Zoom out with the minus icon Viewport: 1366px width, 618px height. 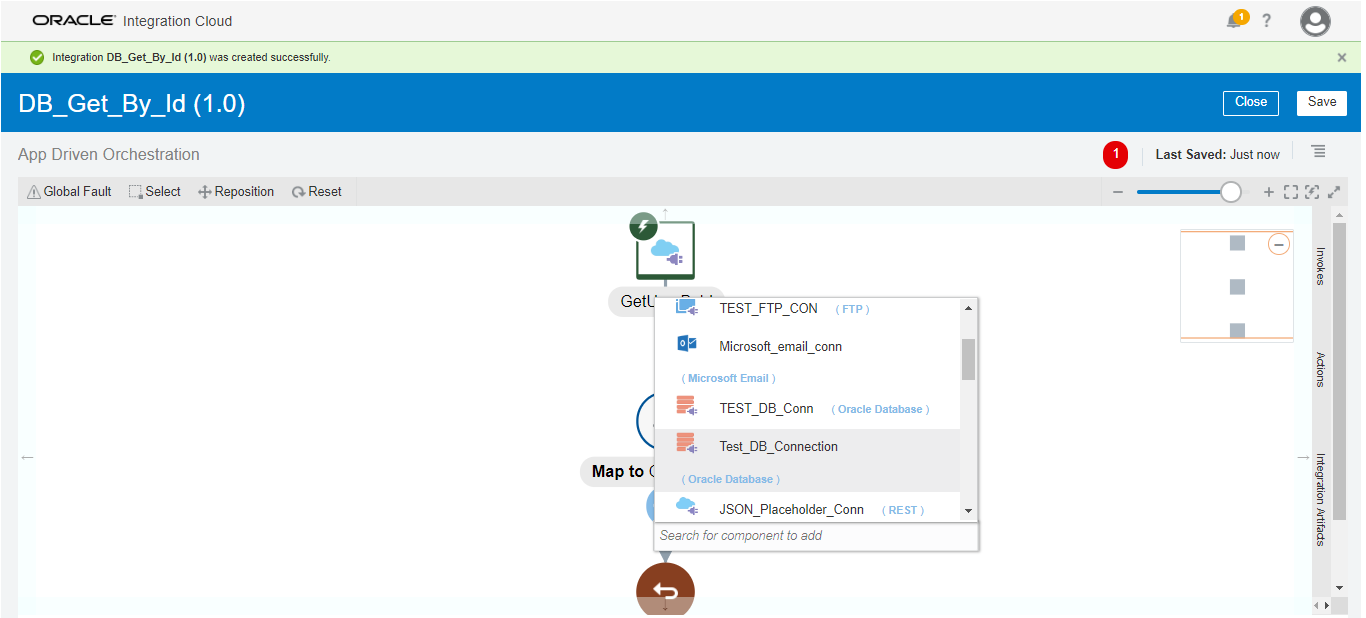click(1118, 192)
